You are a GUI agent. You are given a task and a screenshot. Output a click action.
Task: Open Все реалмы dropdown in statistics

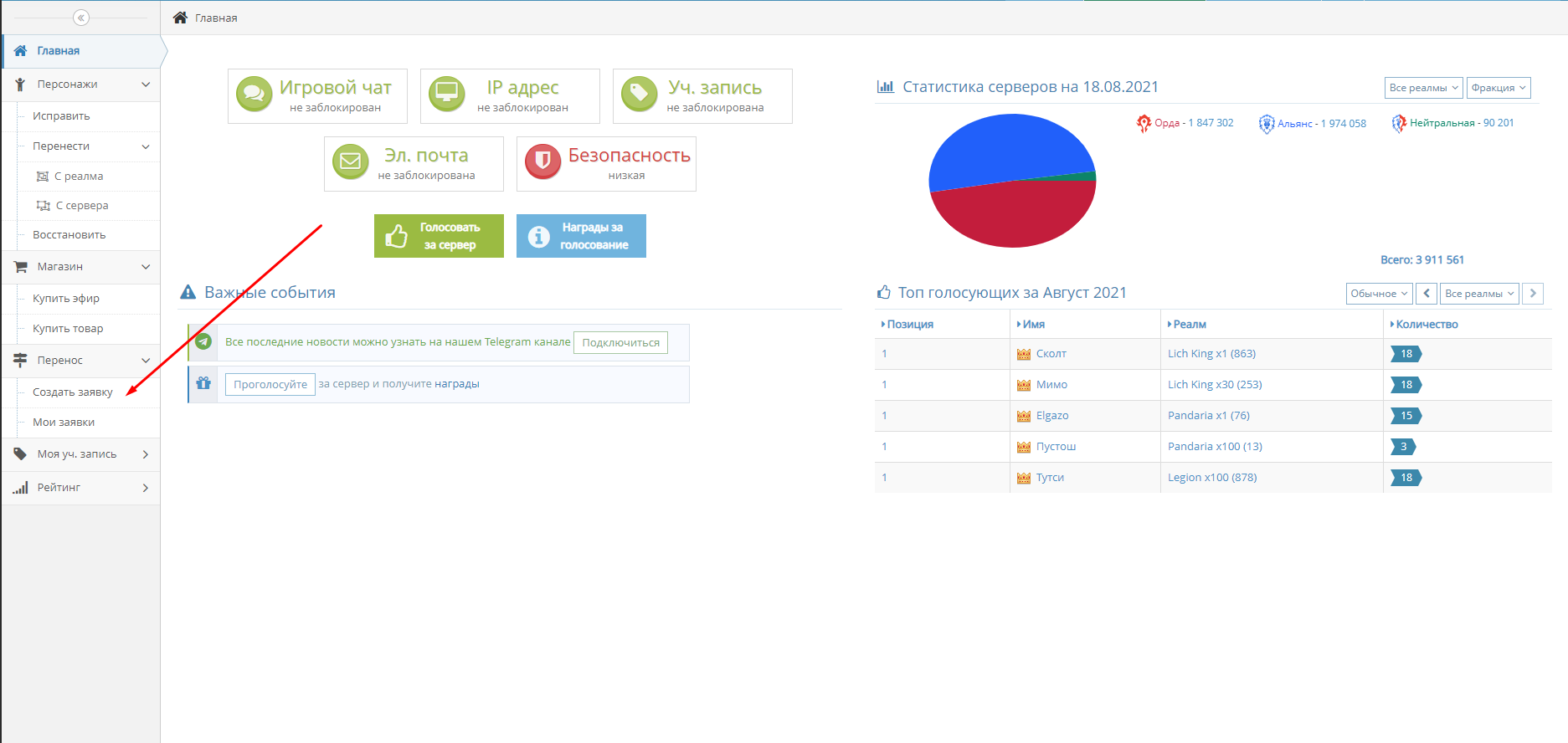(1424, 88)
